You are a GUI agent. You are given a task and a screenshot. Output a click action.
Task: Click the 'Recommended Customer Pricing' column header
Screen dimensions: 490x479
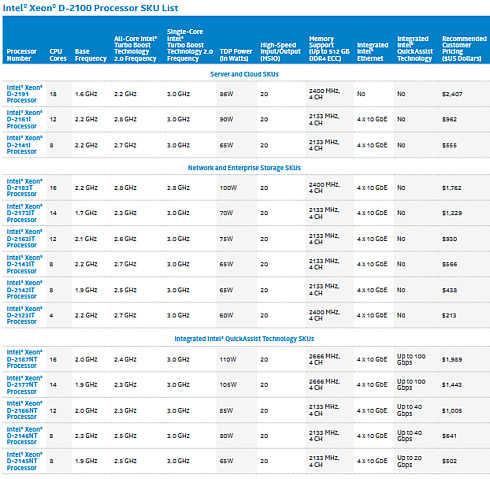[464, 48]
